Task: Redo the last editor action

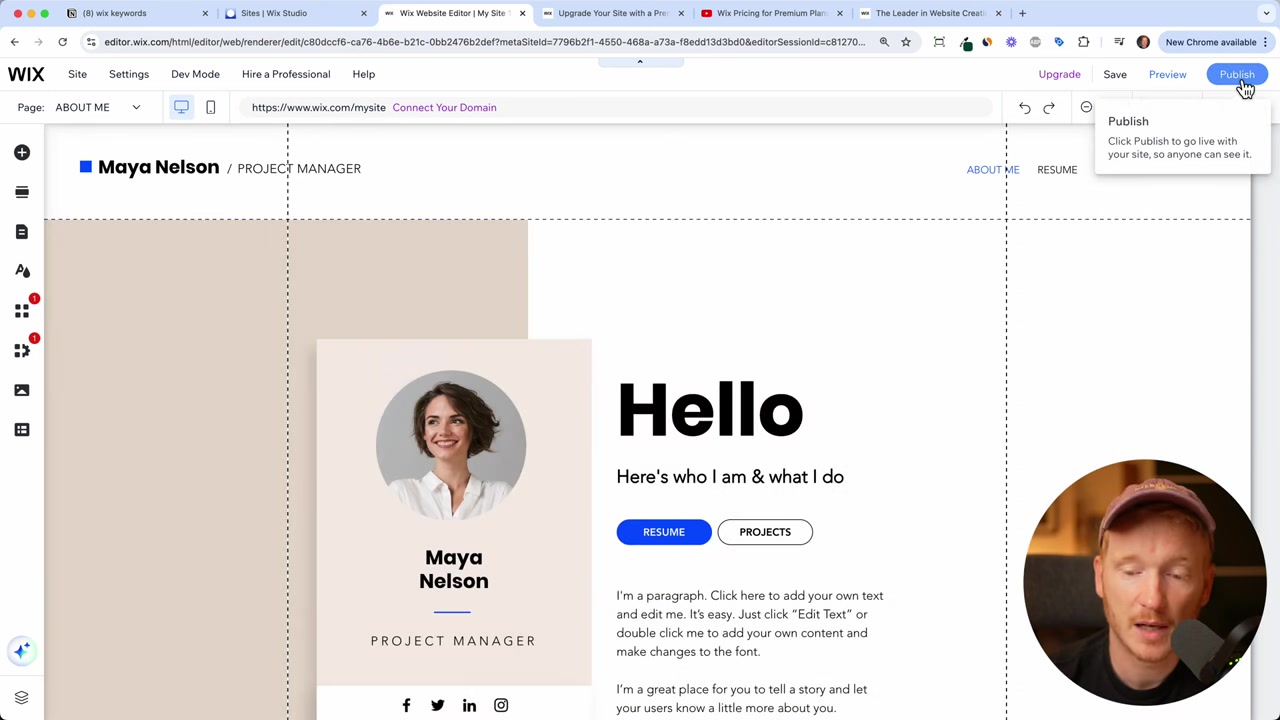Action: pyautogui.click(x=1049, y=108)
